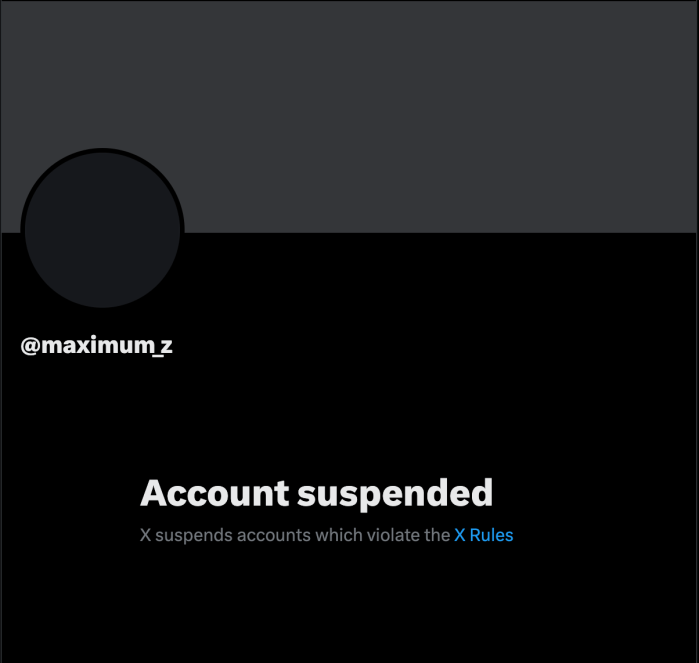Open the X Rules link
Viewport: 699px width, 663px height.
(484, 535)
